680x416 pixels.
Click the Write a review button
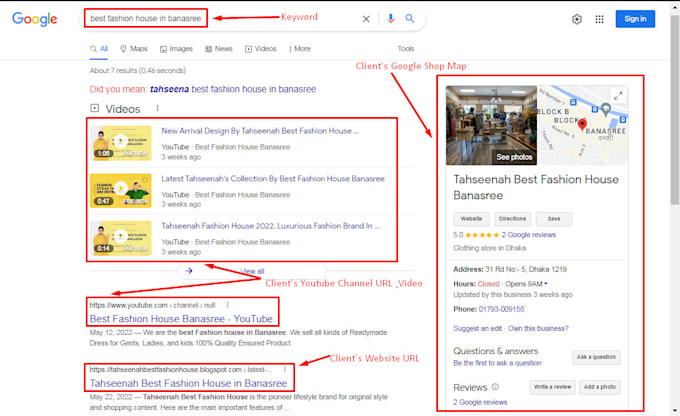552,387
